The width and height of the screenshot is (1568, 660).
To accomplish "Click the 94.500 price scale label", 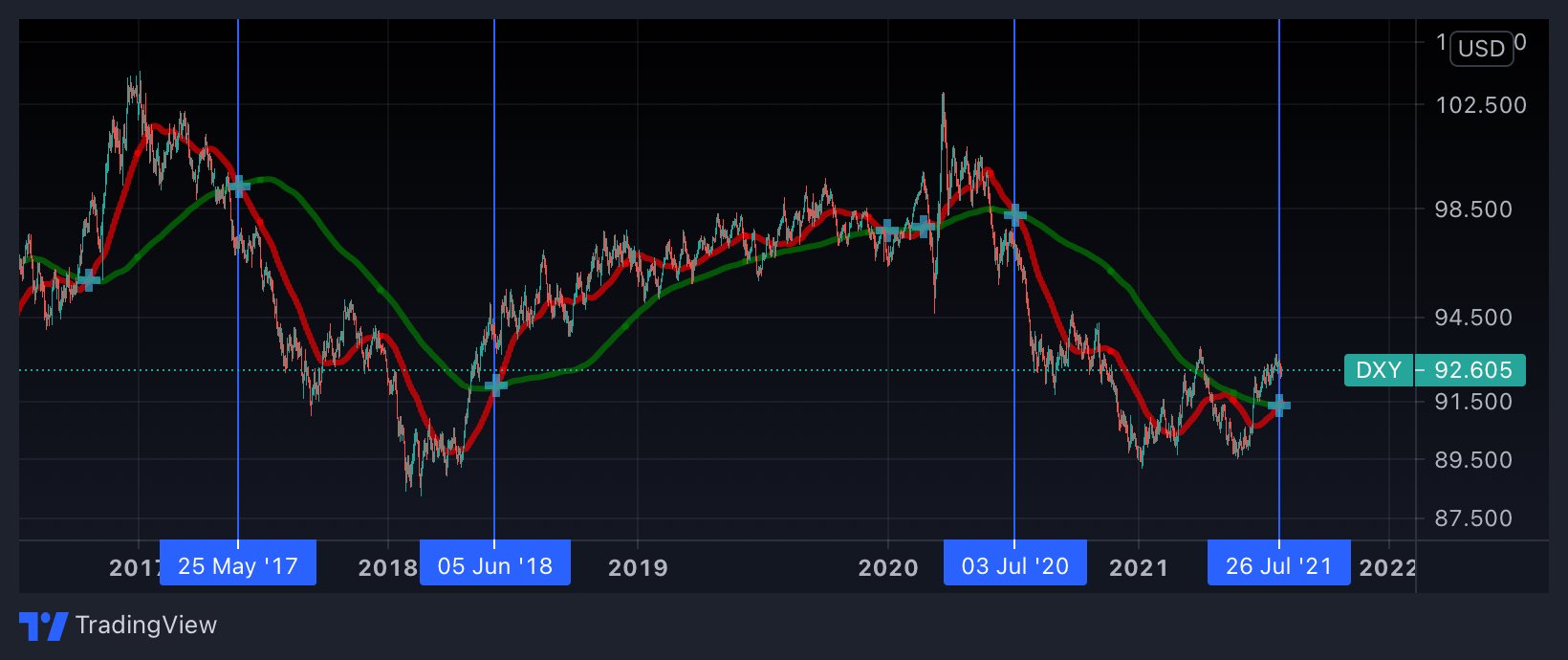I will coord(1473,318).
